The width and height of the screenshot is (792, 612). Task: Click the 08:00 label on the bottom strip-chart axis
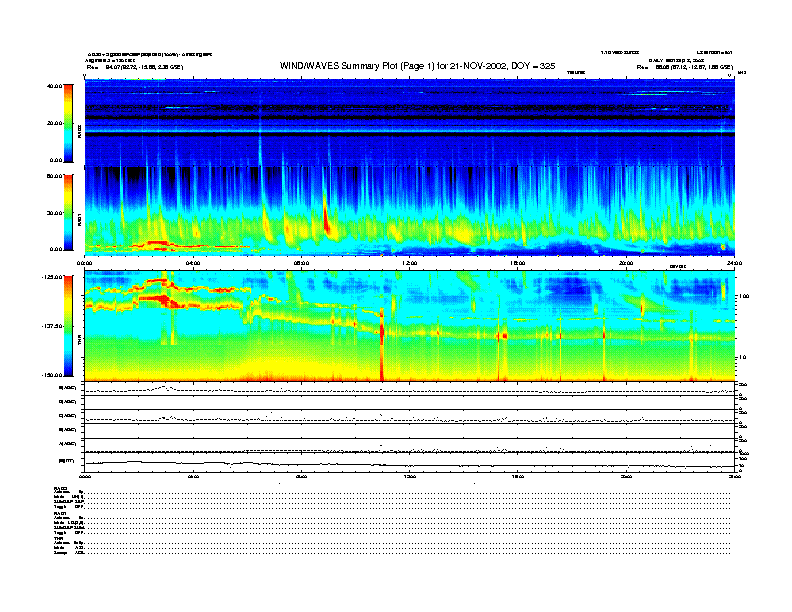tap(301, 476)
